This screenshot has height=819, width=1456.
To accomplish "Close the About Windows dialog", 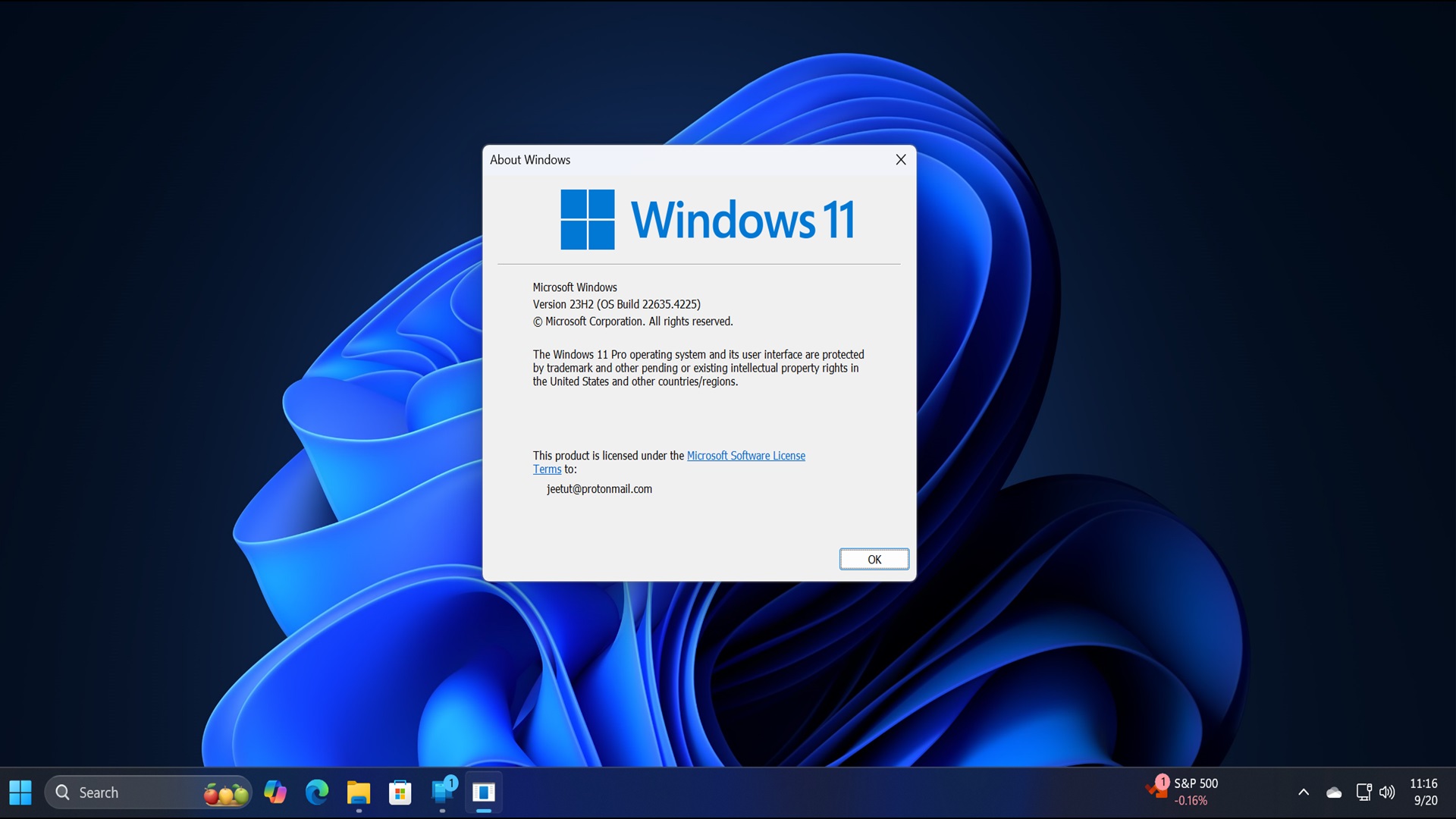I will 900,159.
